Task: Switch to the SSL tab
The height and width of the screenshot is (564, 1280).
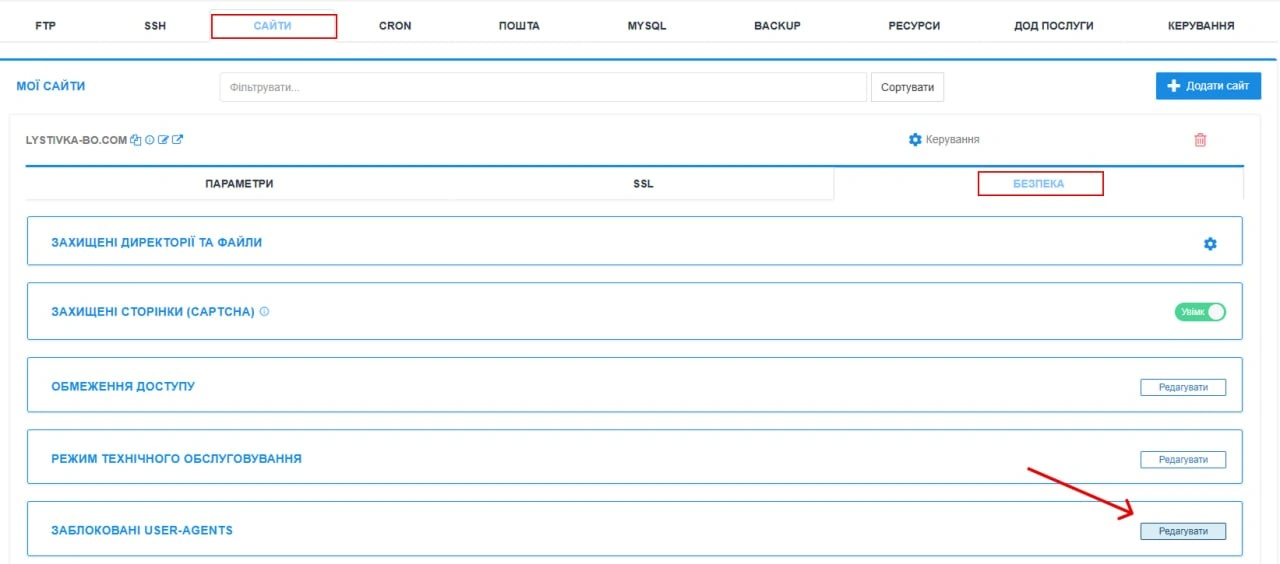Action: pos(643,184)
